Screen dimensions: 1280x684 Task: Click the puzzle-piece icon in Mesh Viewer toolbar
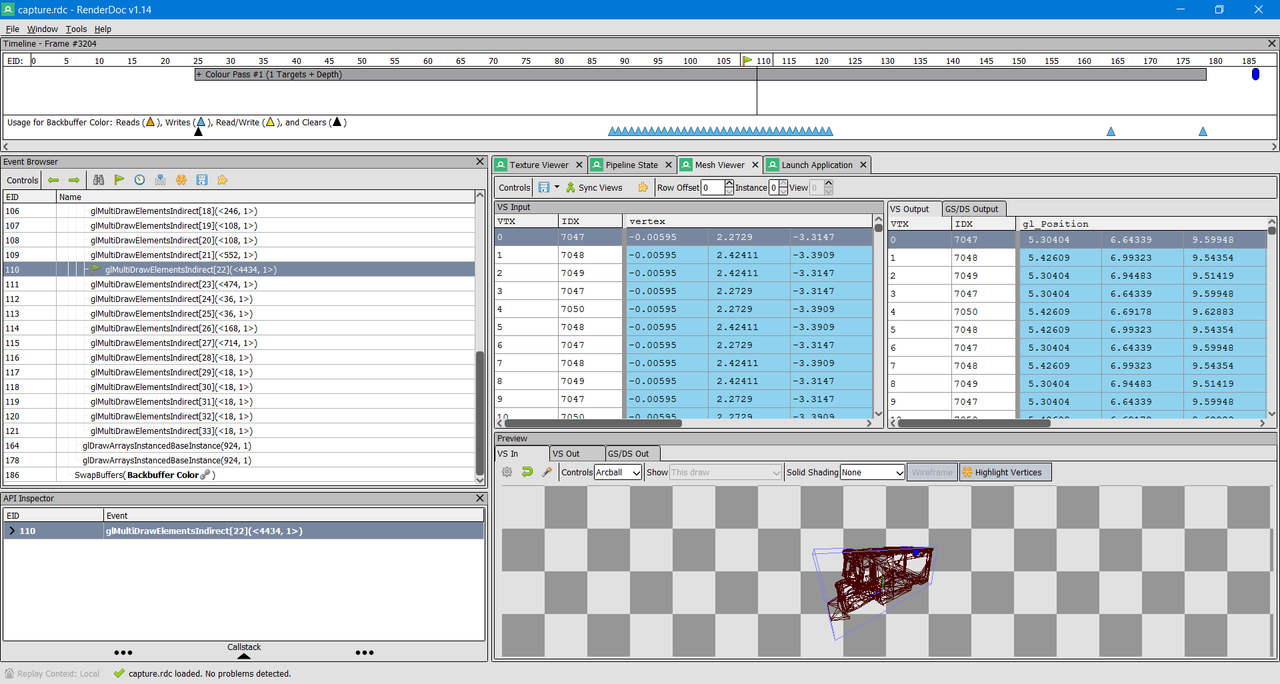pos(642,187)
